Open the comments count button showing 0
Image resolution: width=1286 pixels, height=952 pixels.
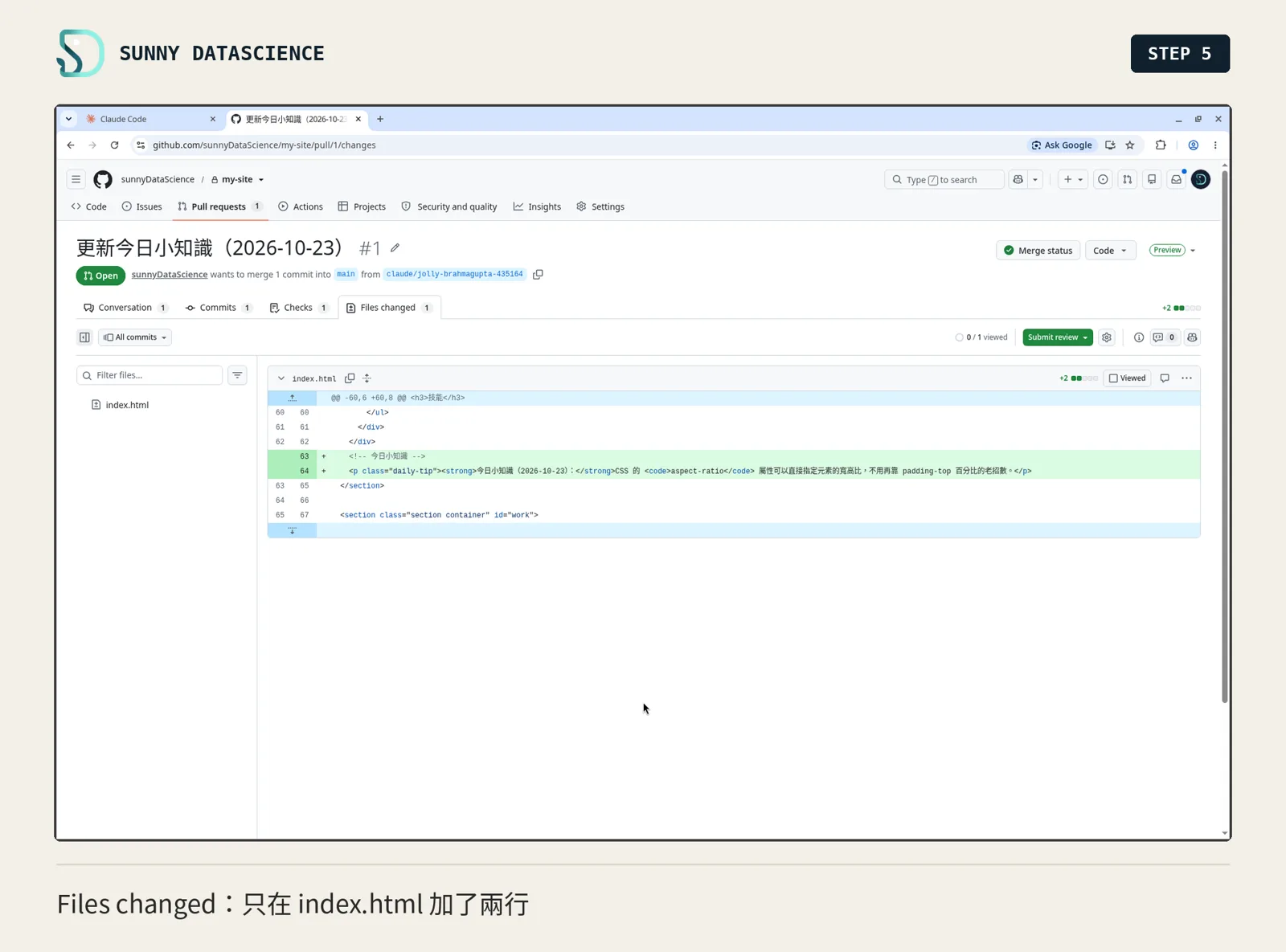(1164, 337)
